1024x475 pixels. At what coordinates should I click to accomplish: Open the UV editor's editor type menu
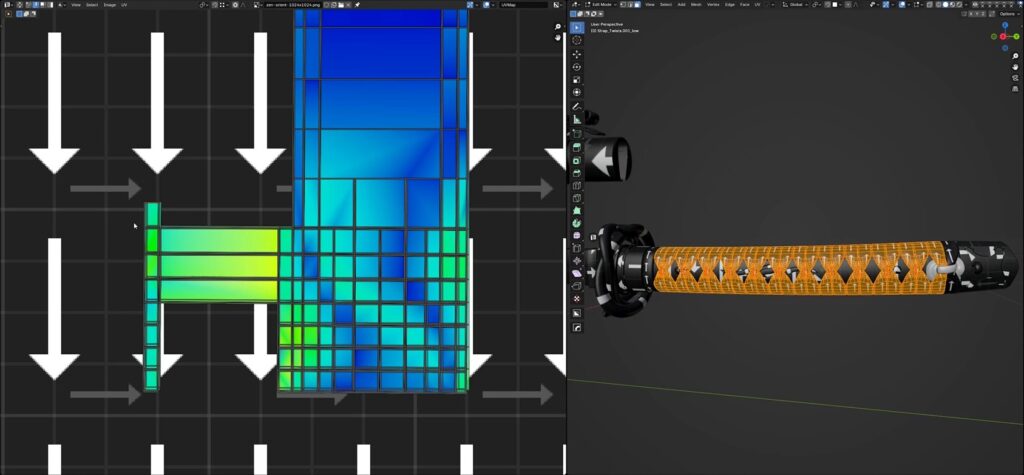(7, 5)
